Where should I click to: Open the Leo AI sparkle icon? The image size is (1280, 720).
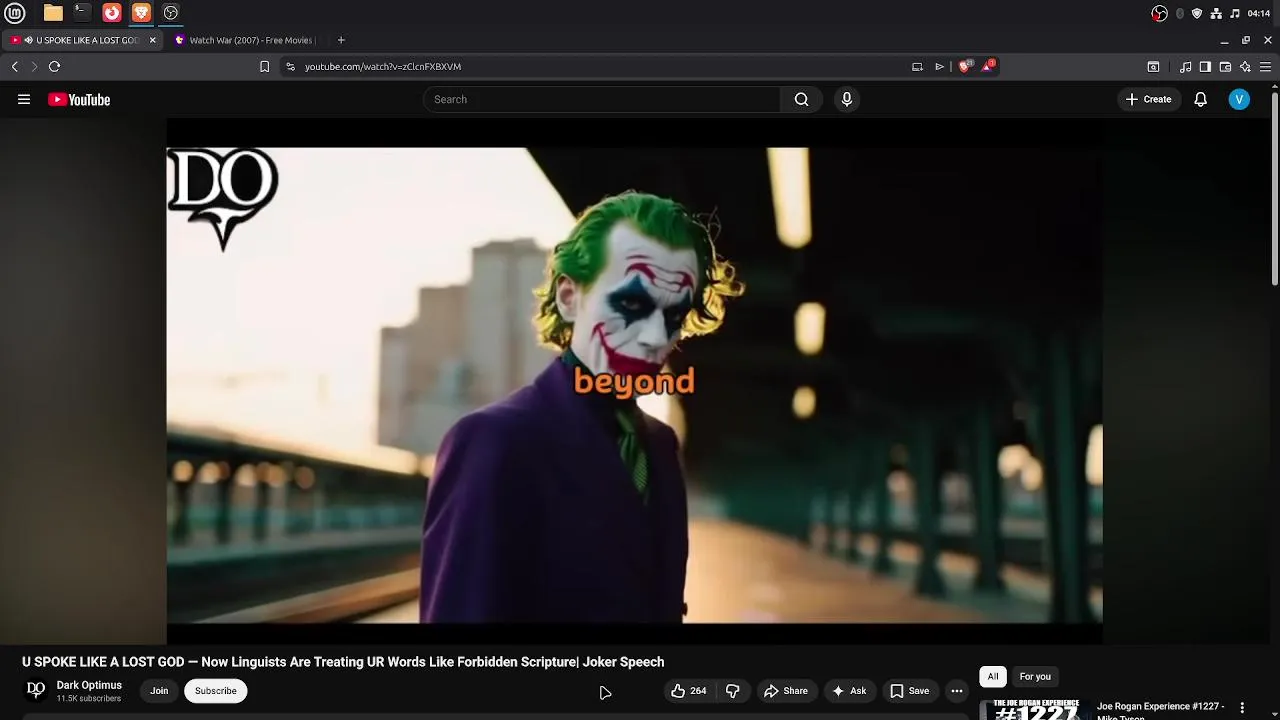(x=1245, y=66)
